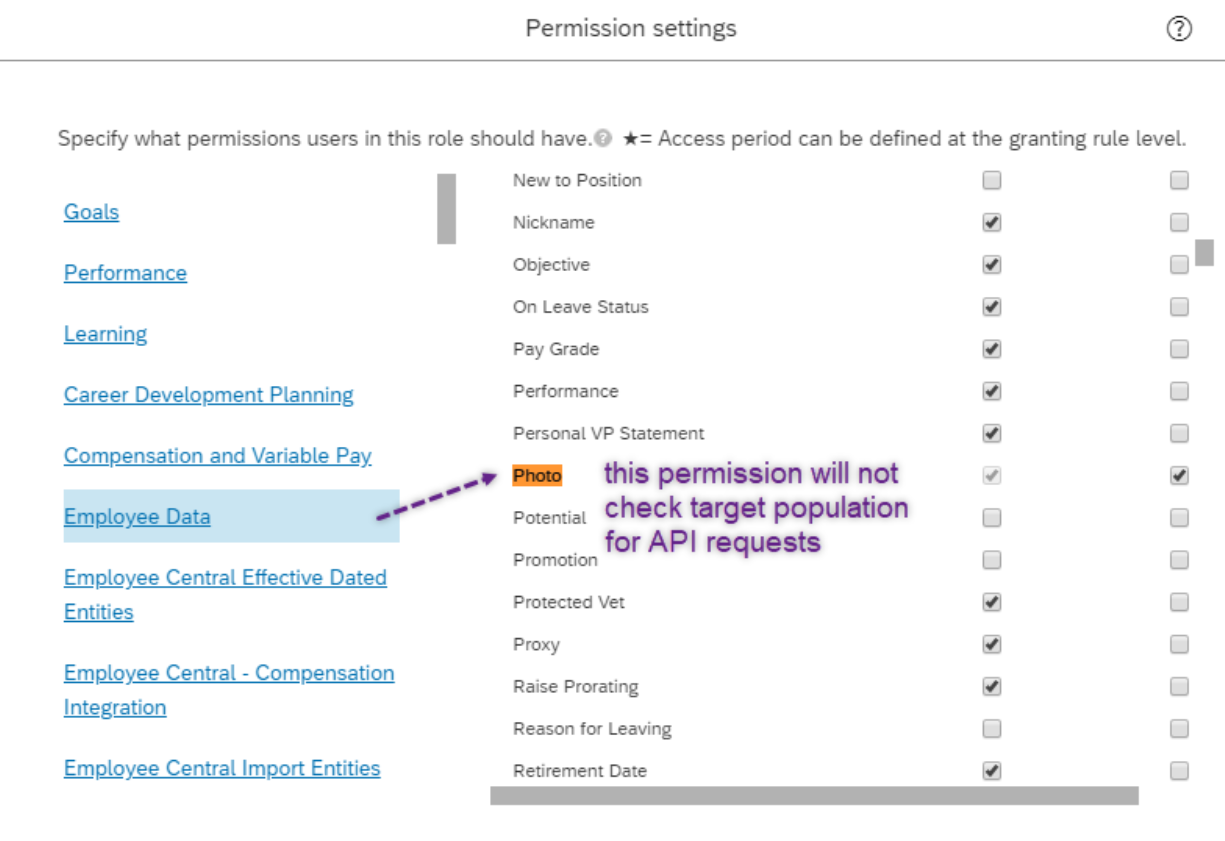Uncheck the Protected Vet checkbox
Viewport: 1225px width, 841px height.
(991, 602)
